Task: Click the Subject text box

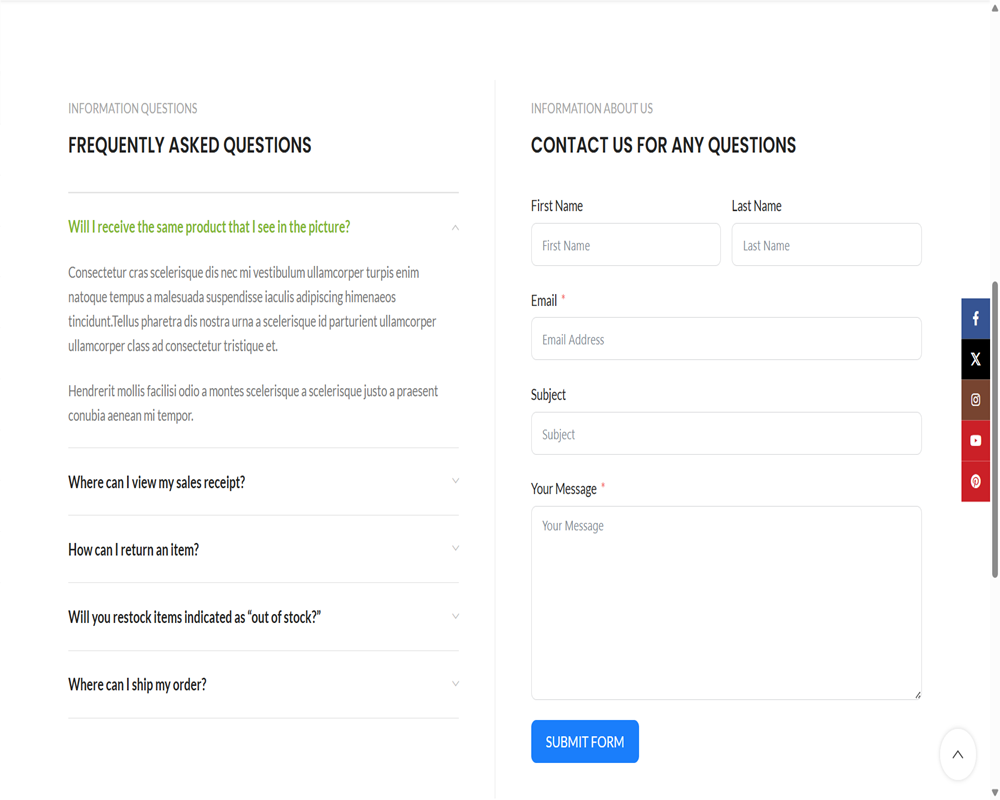Action: click(726, 434)
